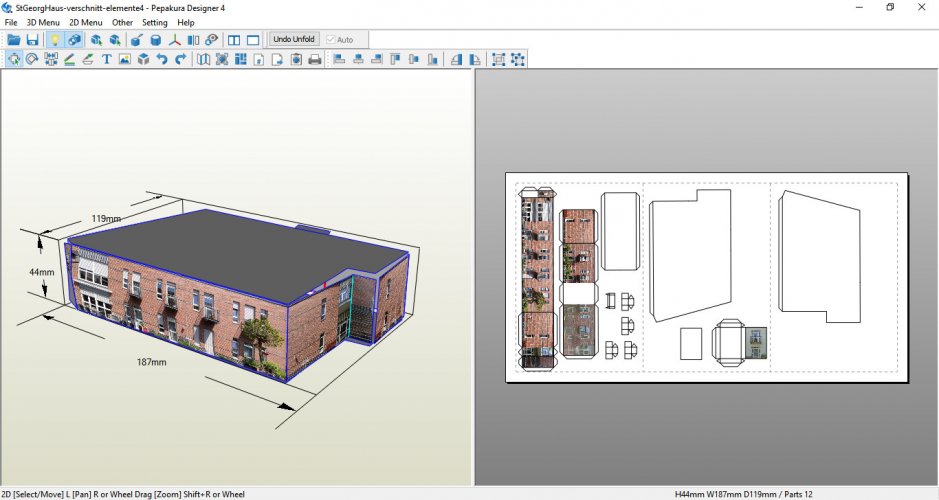Click the Save floppy disk icon
Image resolution: width=939 pixels, height=500 pixels.
coord(32,40)
